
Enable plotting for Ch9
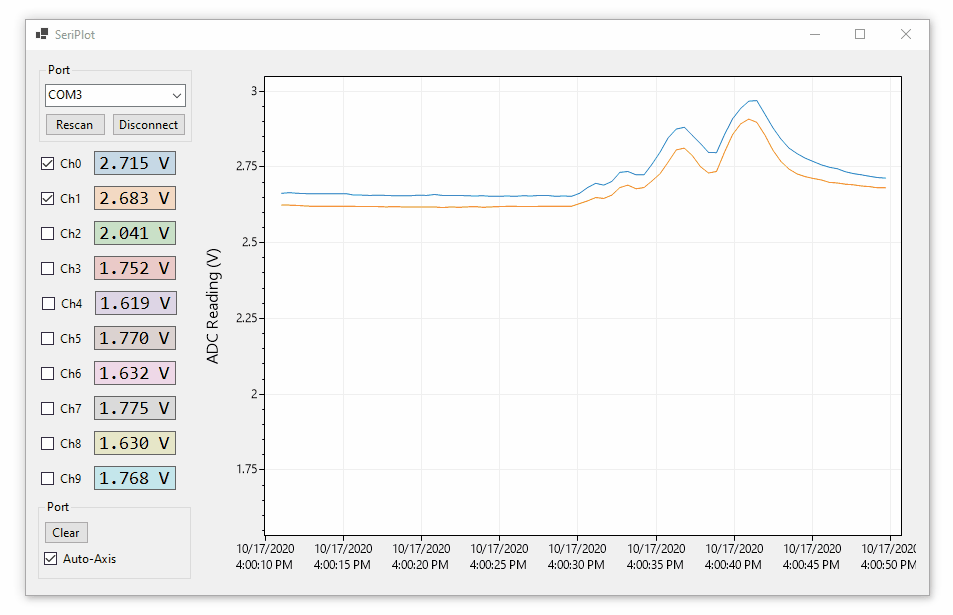pos(48,478)
